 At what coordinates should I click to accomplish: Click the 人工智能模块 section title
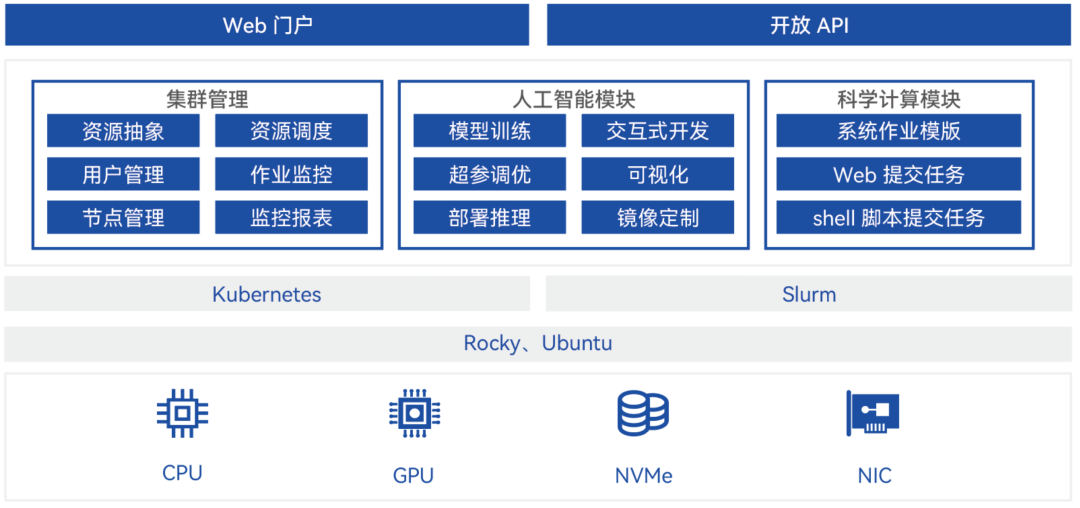coord(574,100)
